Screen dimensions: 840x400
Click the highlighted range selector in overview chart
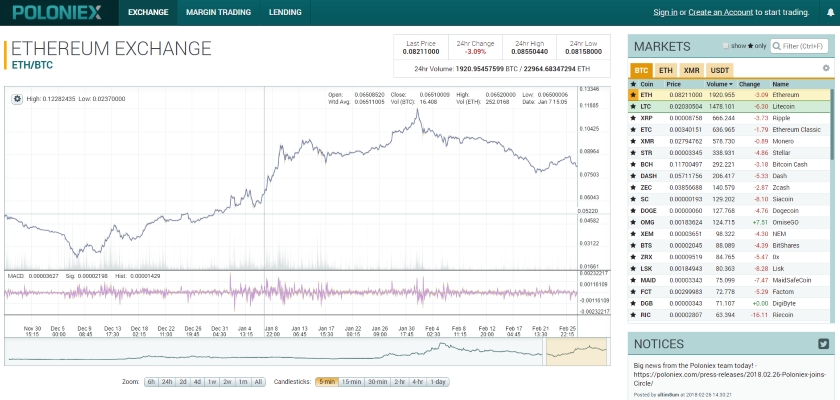coord(576,351)
